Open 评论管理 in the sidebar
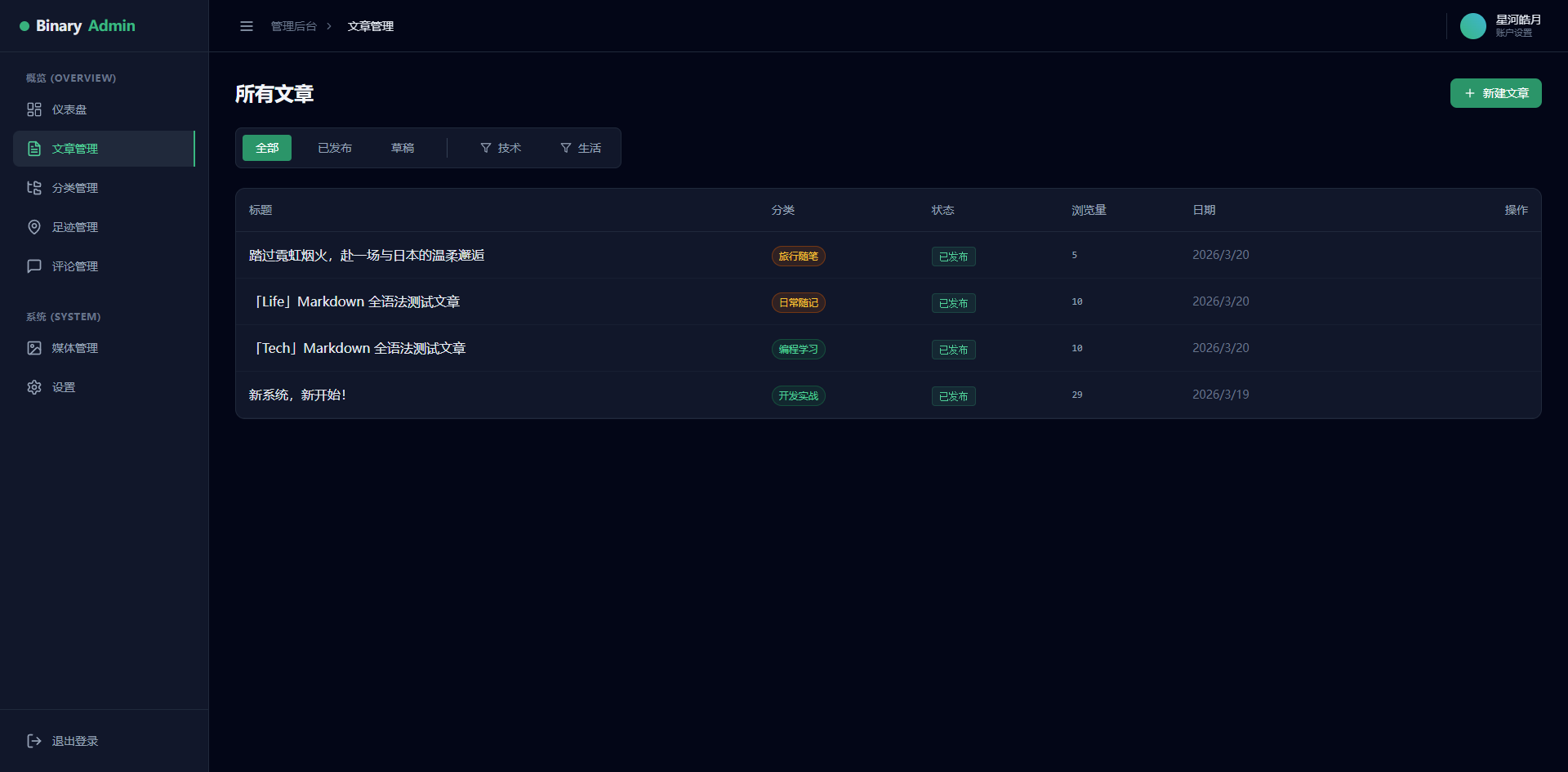Screen dimensions: 1568x772 click(x=105, y=266)
